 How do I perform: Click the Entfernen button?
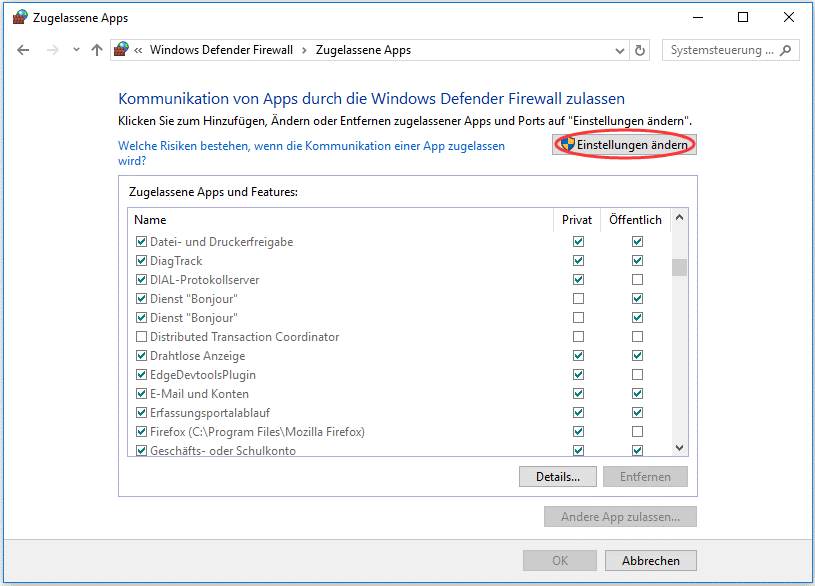645,477
